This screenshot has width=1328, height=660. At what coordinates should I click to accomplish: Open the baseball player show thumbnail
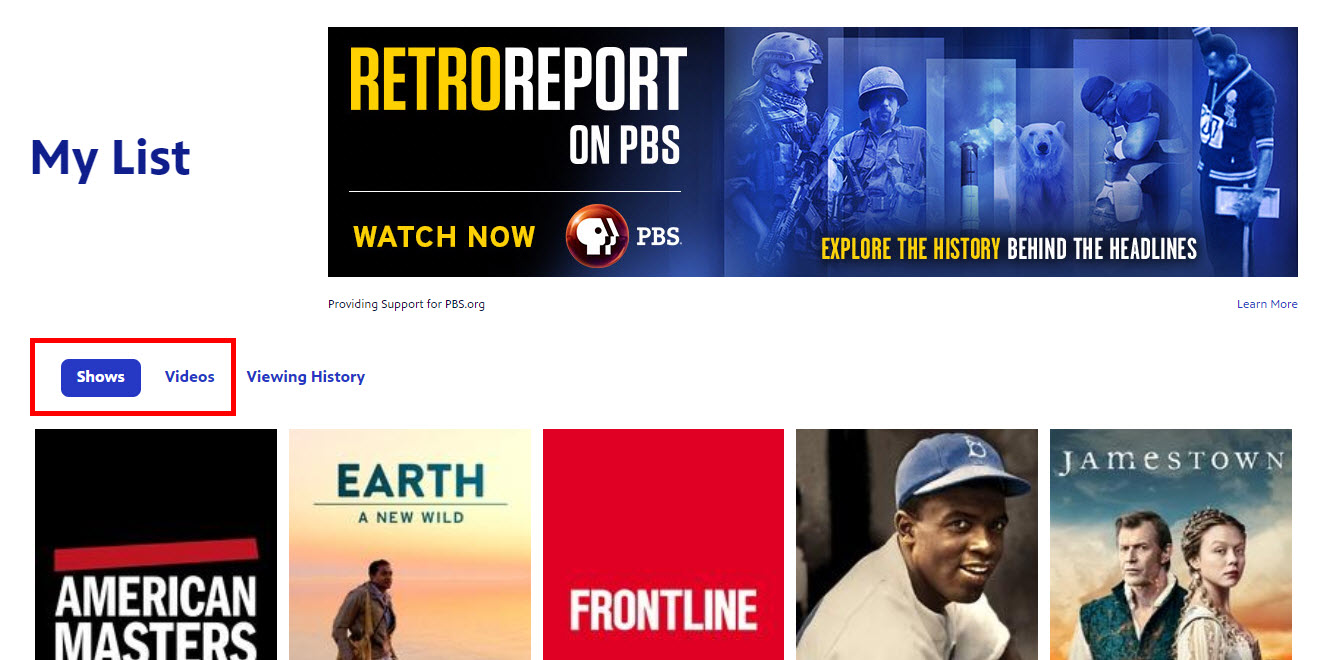pyautogui.click(x=917, y=545)
